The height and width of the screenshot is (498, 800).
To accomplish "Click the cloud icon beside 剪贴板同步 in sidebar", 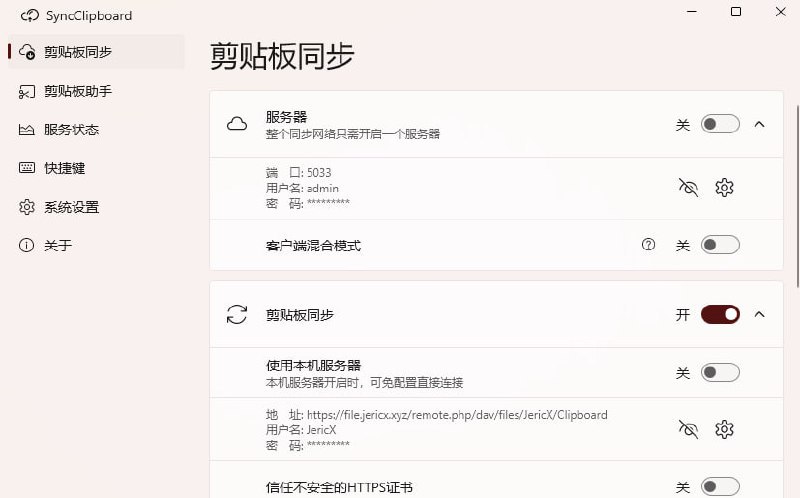I will (x=27, y=52).
